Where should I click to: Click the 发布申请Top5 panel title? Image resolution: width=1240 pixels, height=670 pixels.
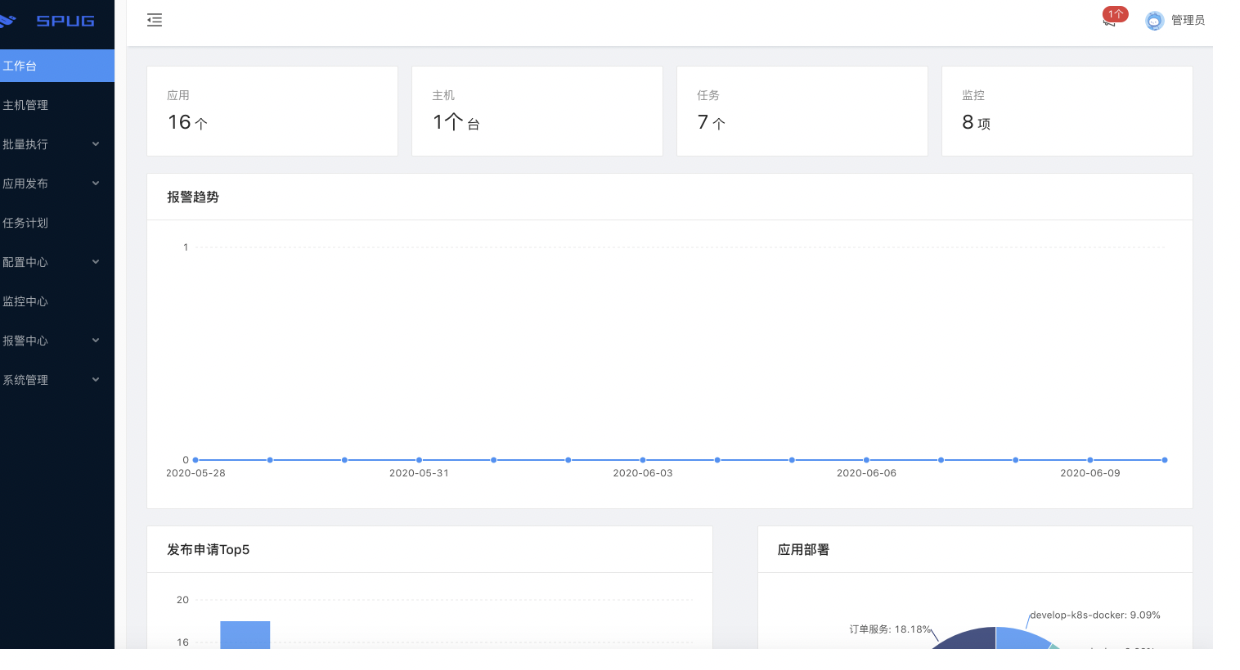tap(208, 549)
